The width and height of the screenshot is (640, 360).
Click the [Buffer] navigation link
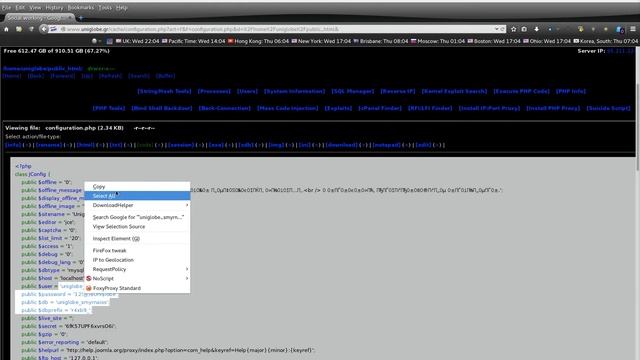tap(165, 76)
